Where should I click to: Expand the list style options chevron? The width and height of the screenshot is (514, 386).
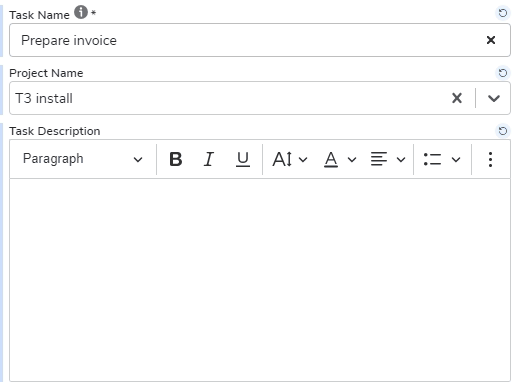pos(456,159)
